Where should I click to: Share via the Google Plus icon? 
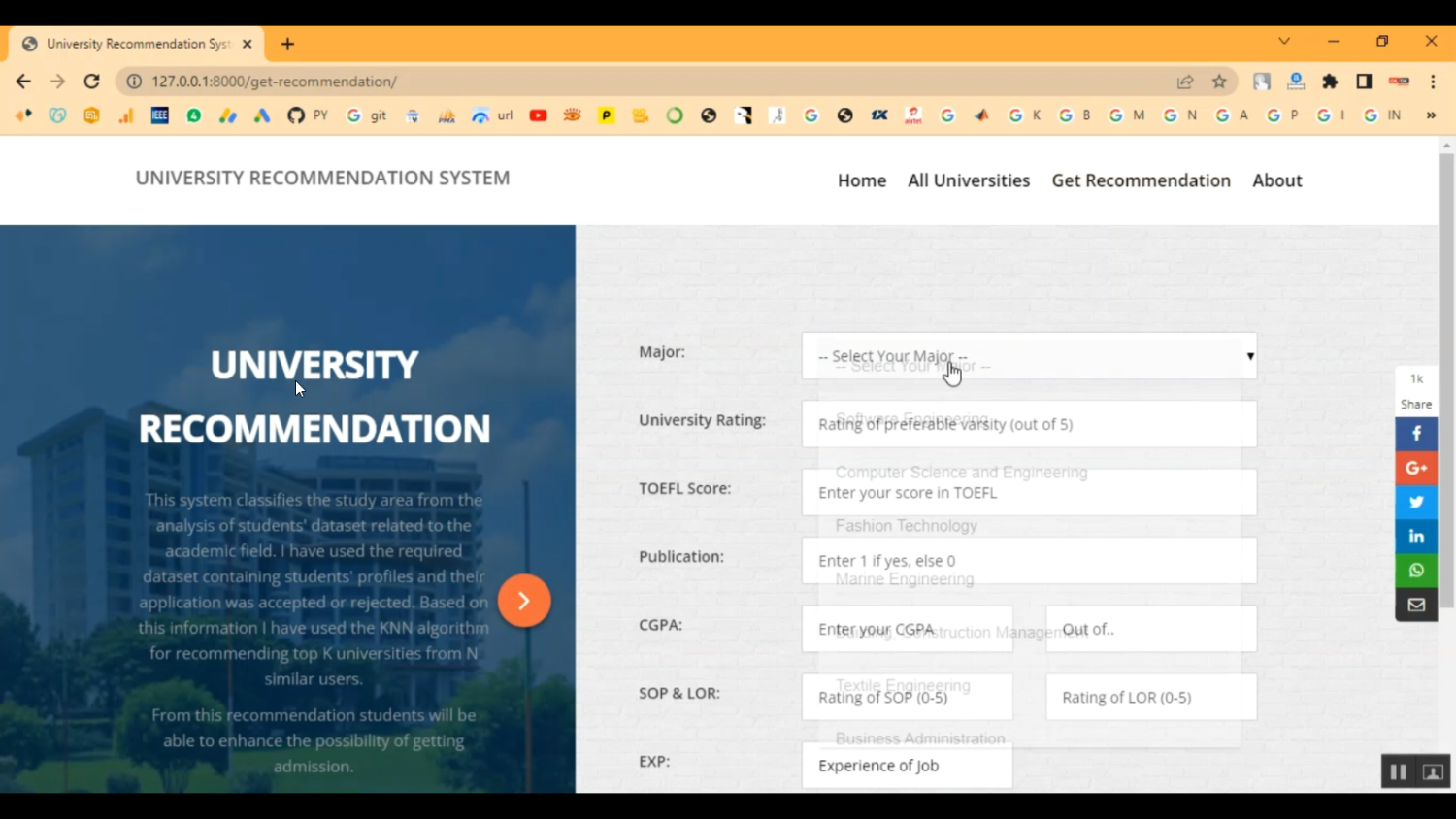[x=1416, y=468]
